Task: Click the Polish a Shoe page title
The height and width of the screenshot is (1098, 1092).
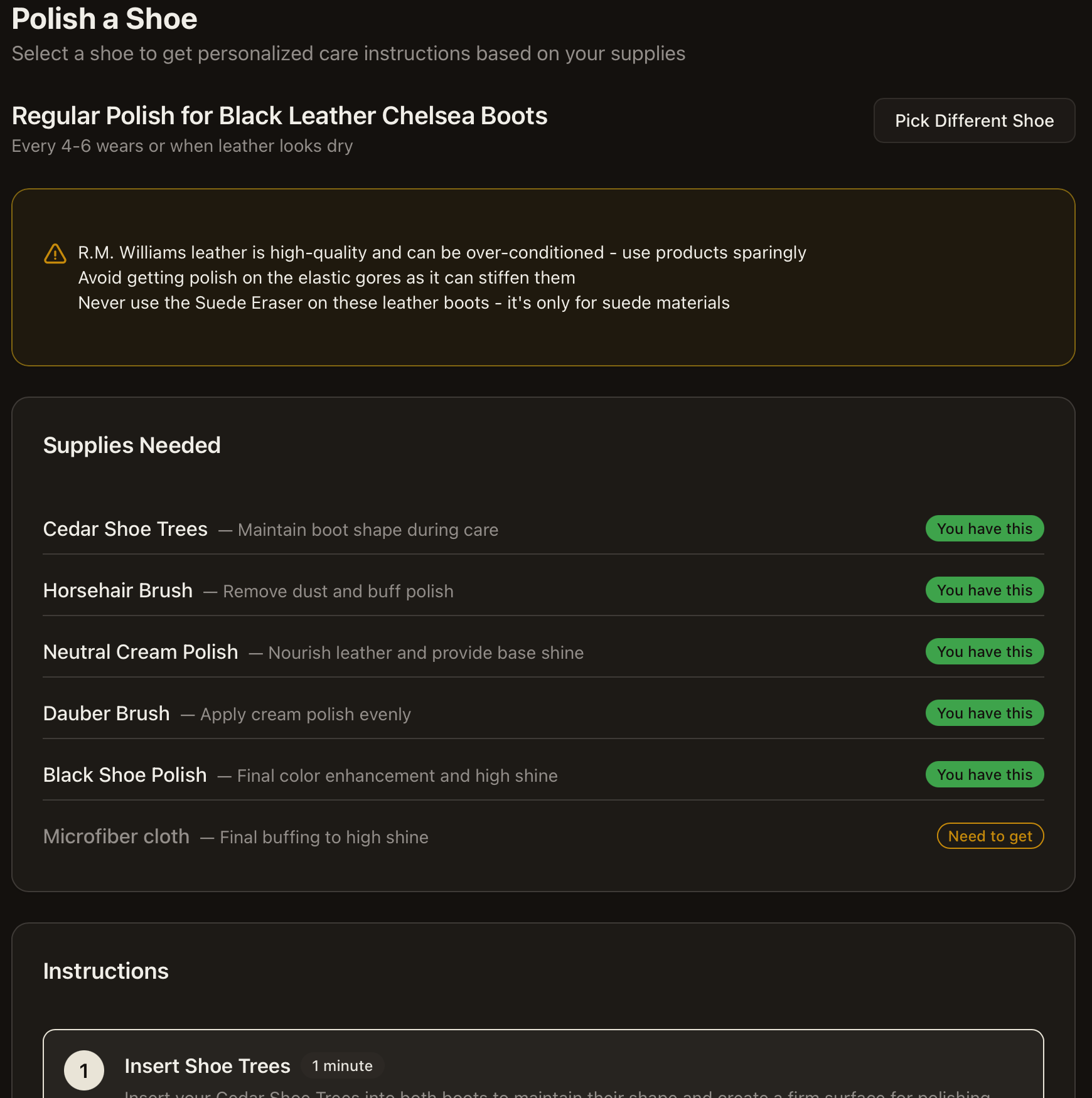Action: [105, 19]
